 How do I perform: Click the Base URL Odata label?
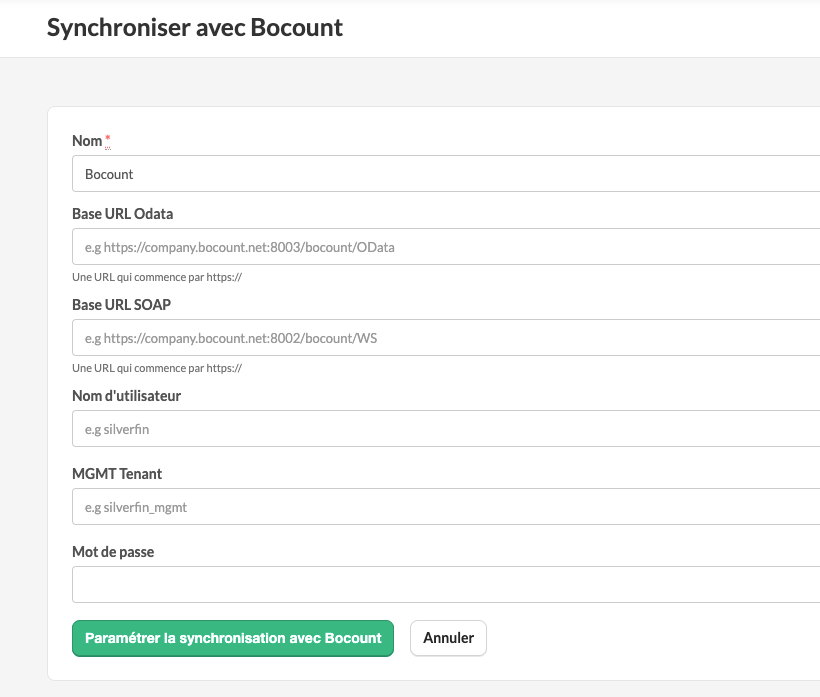122,214
